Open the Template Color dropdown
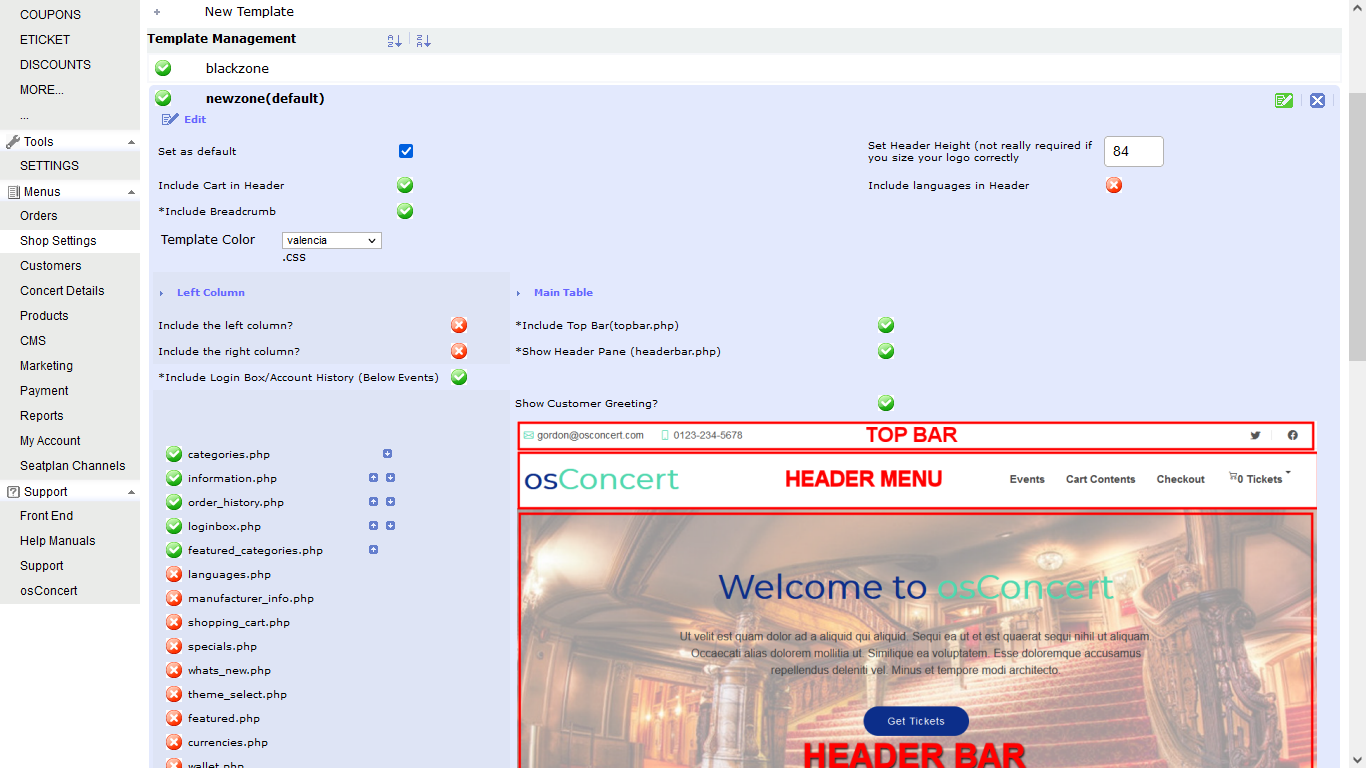This screenshot has width=1366, height=768. tap(331, 240)
